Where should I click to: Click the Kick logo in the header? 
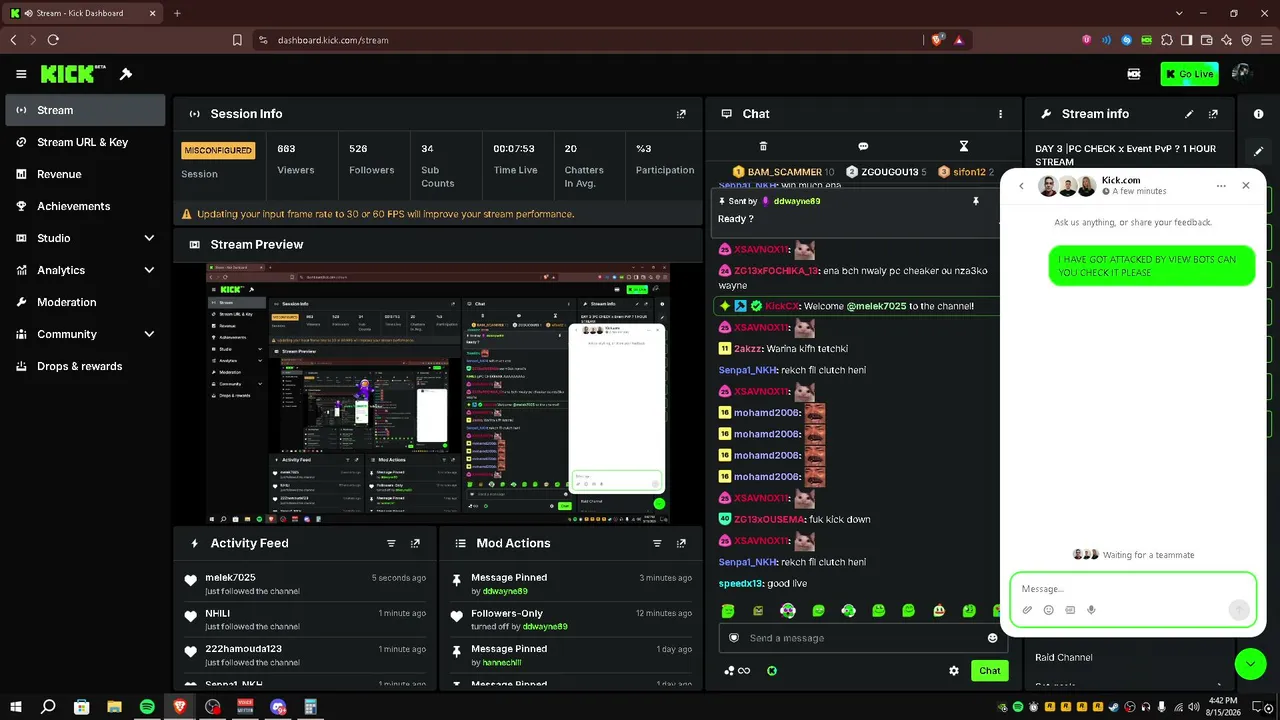click(x=73, y=74)
